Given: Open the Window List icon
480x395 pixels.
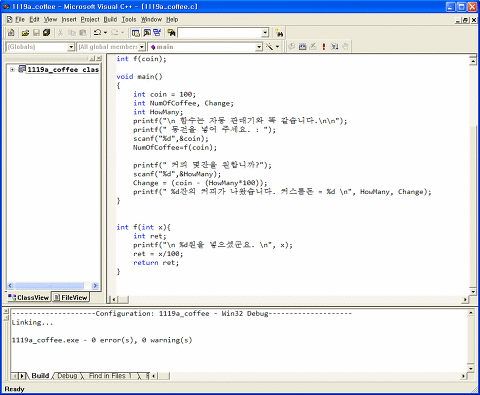Looking at the screenshot, I should (x=157, y=33).
